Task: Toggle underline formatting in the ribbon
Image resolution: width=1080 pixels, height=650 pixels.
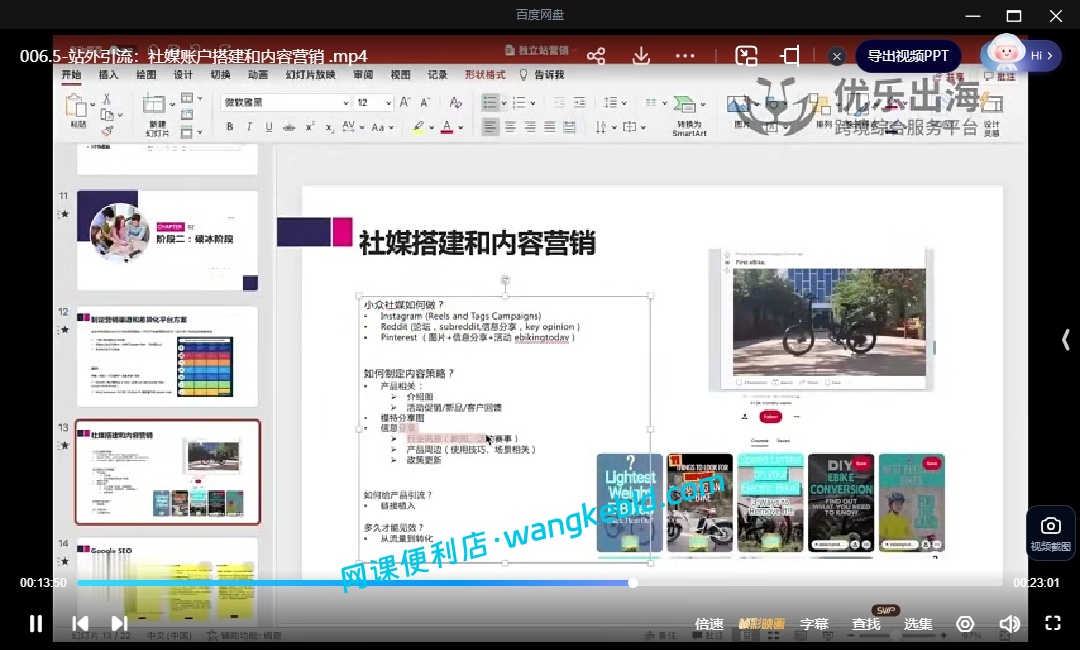Action: [269, 127]
